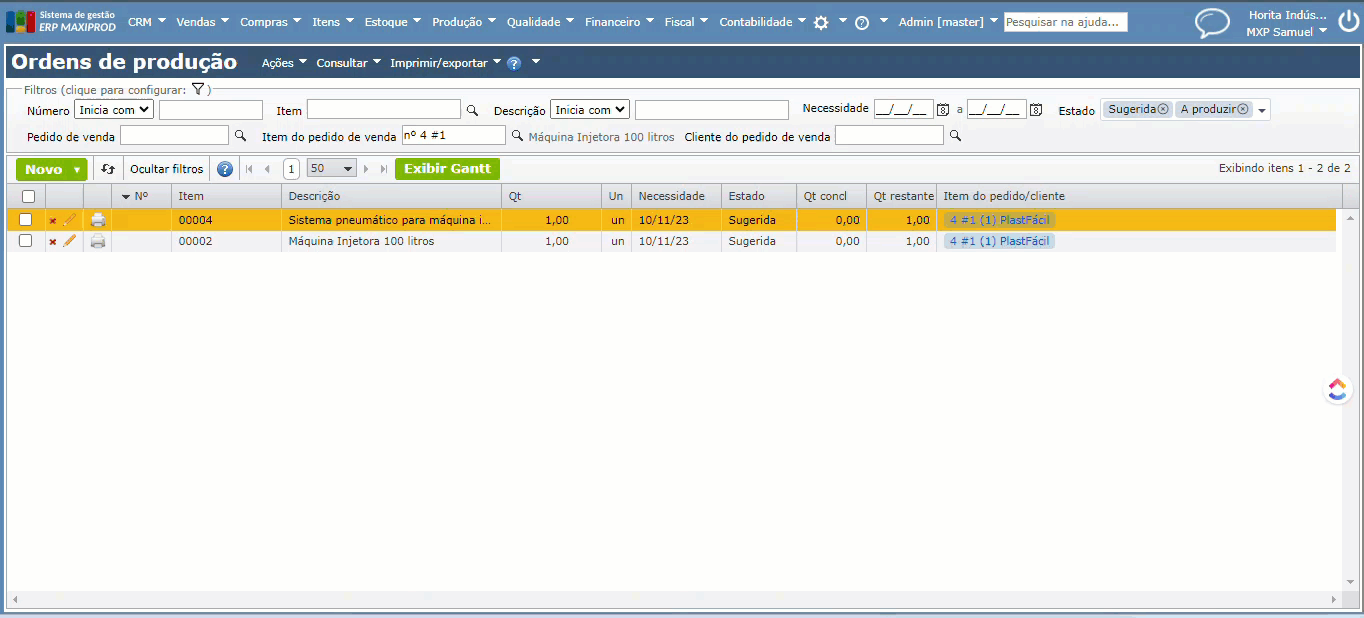This screenshot has width=1364, height=618.
Task: Open the top bar help question-mark icon
Action: 862,22
